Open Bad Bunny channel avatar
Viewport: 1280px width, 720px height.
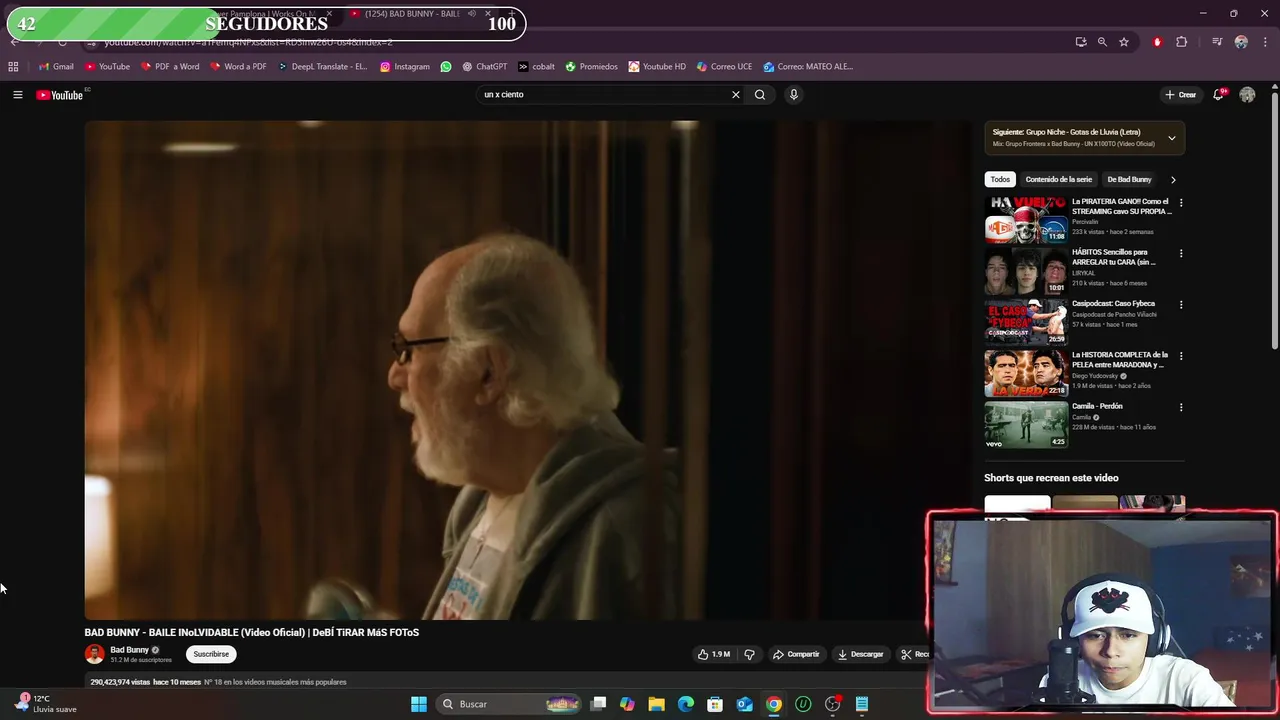94,654
